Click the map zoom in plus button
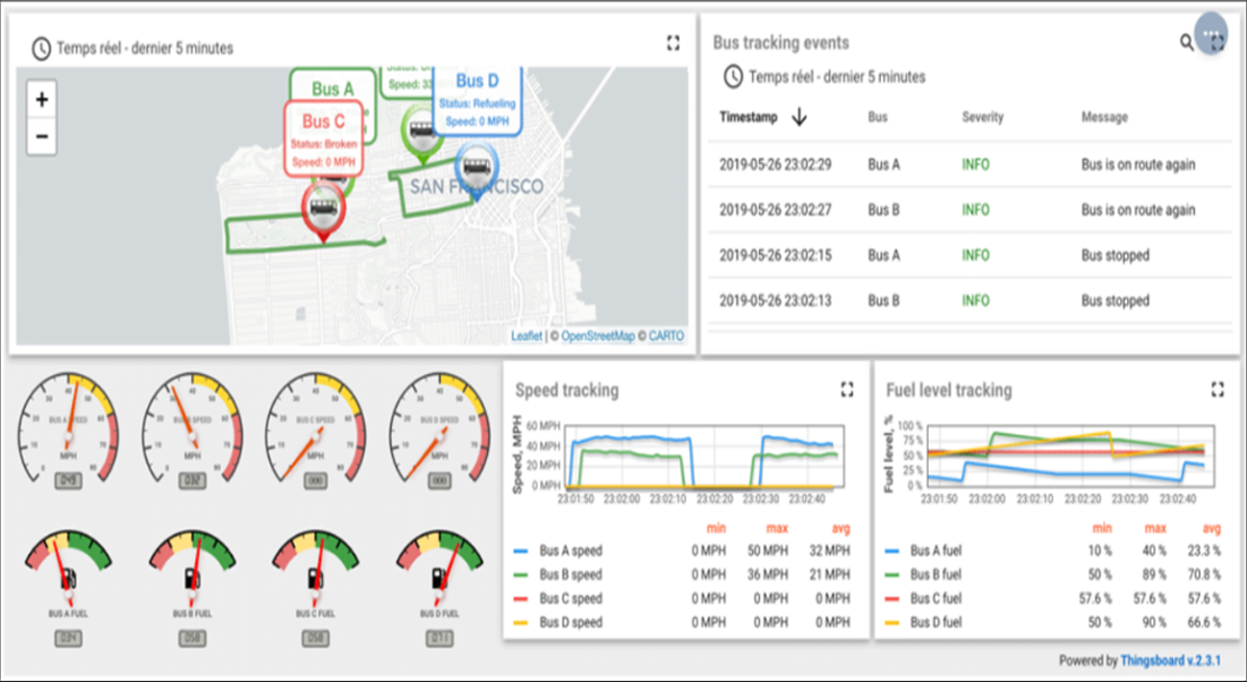This screenshot has height=682, width=1247. point(41,100)
